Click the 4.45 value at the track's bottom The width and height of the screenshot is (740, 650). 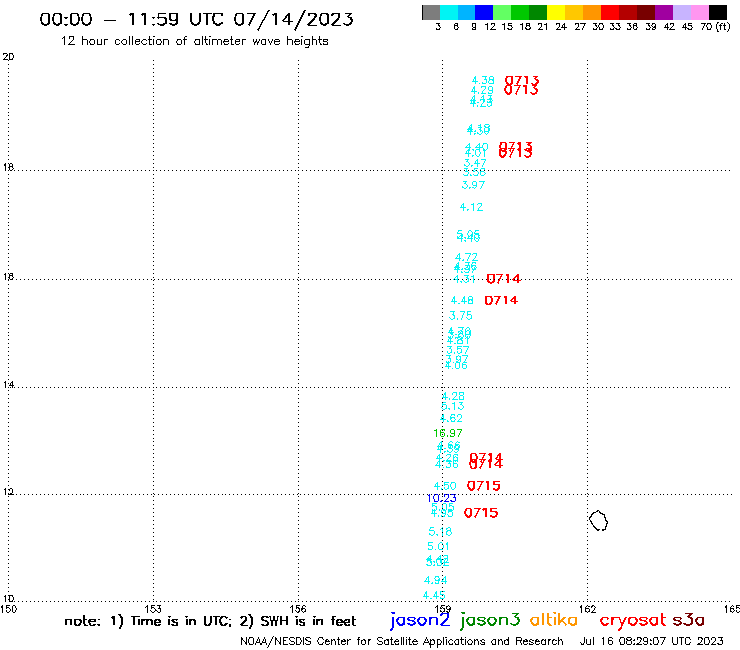tap(434, 595)
